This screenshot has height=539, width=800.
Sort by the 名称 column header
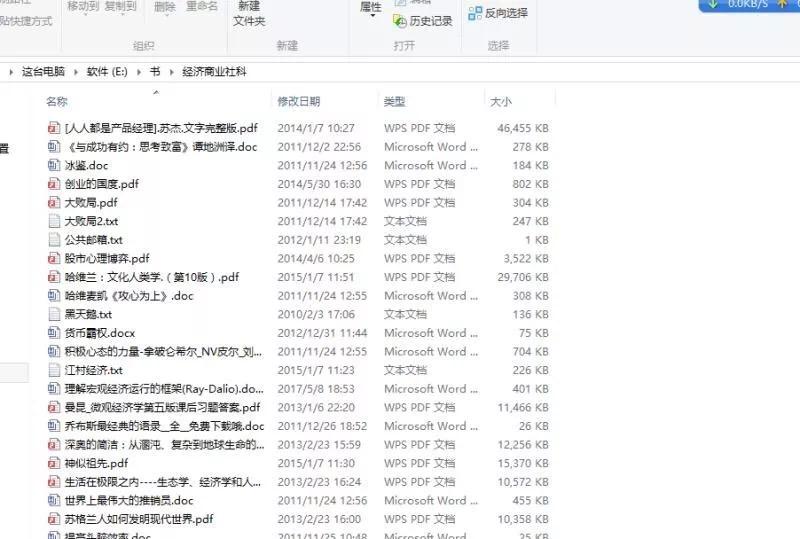57,102
